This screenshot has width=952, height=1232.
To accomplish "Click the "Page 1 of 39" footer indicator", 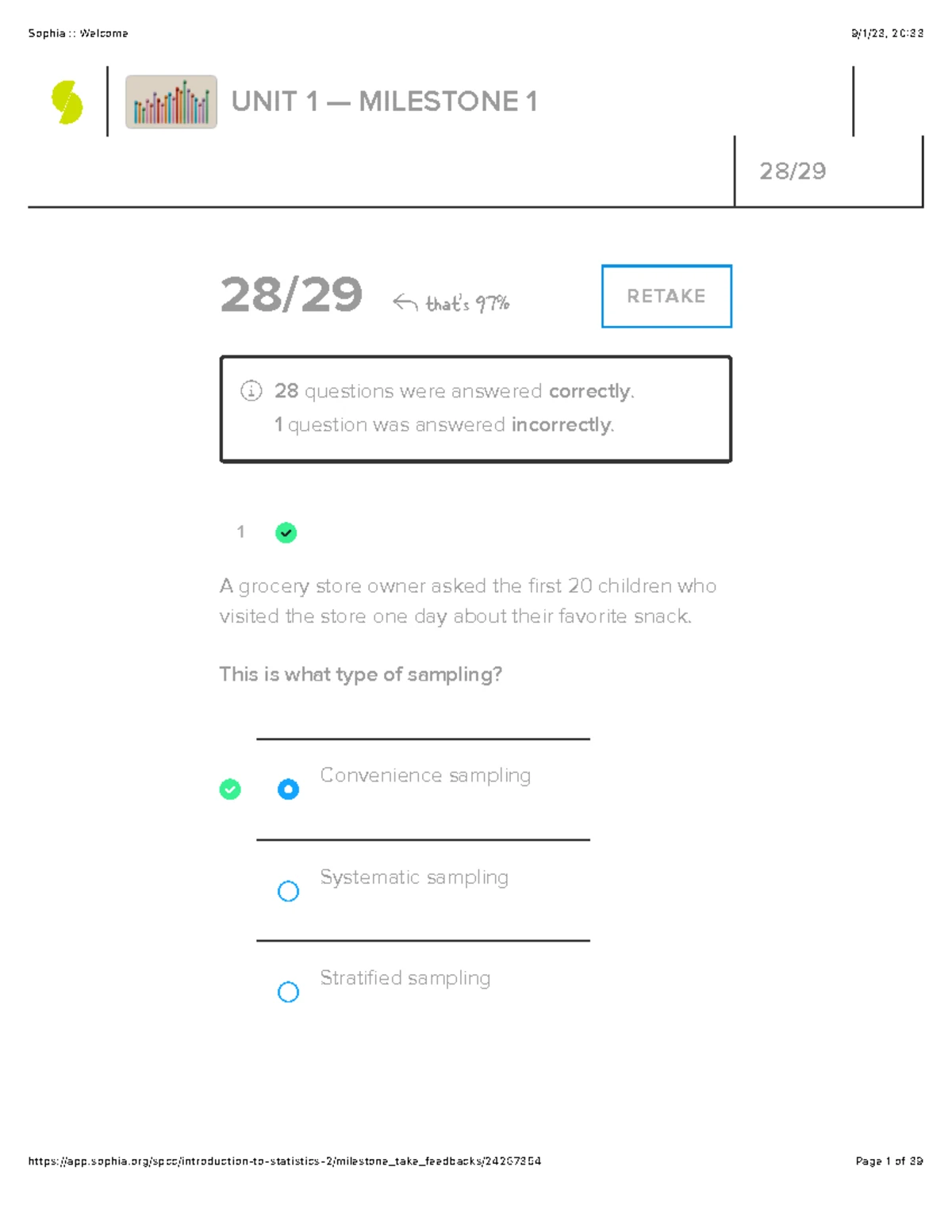I will [889, 1161].
